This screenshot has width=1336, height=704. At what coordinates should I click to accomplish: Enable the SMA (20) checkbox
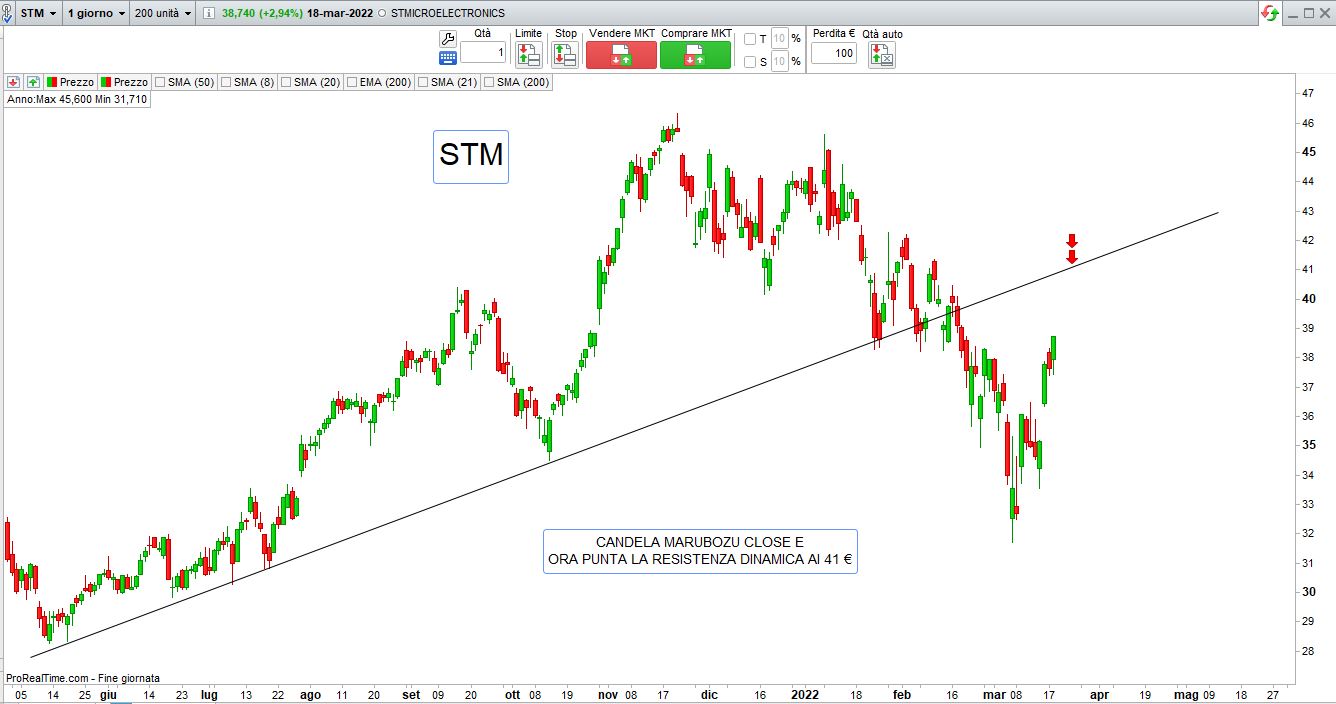[x=286, y=82]
